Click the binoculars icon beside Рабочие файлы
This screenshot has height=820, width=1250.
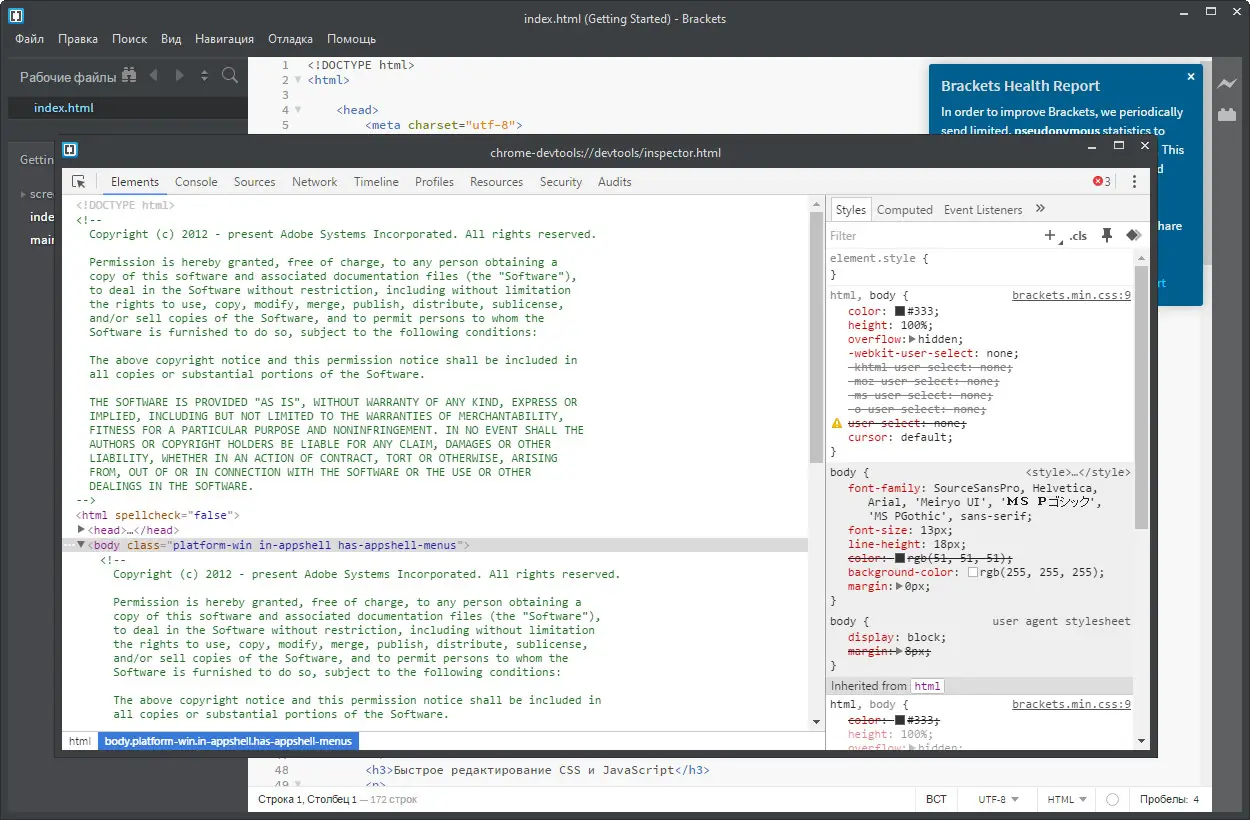coord(128,76)
